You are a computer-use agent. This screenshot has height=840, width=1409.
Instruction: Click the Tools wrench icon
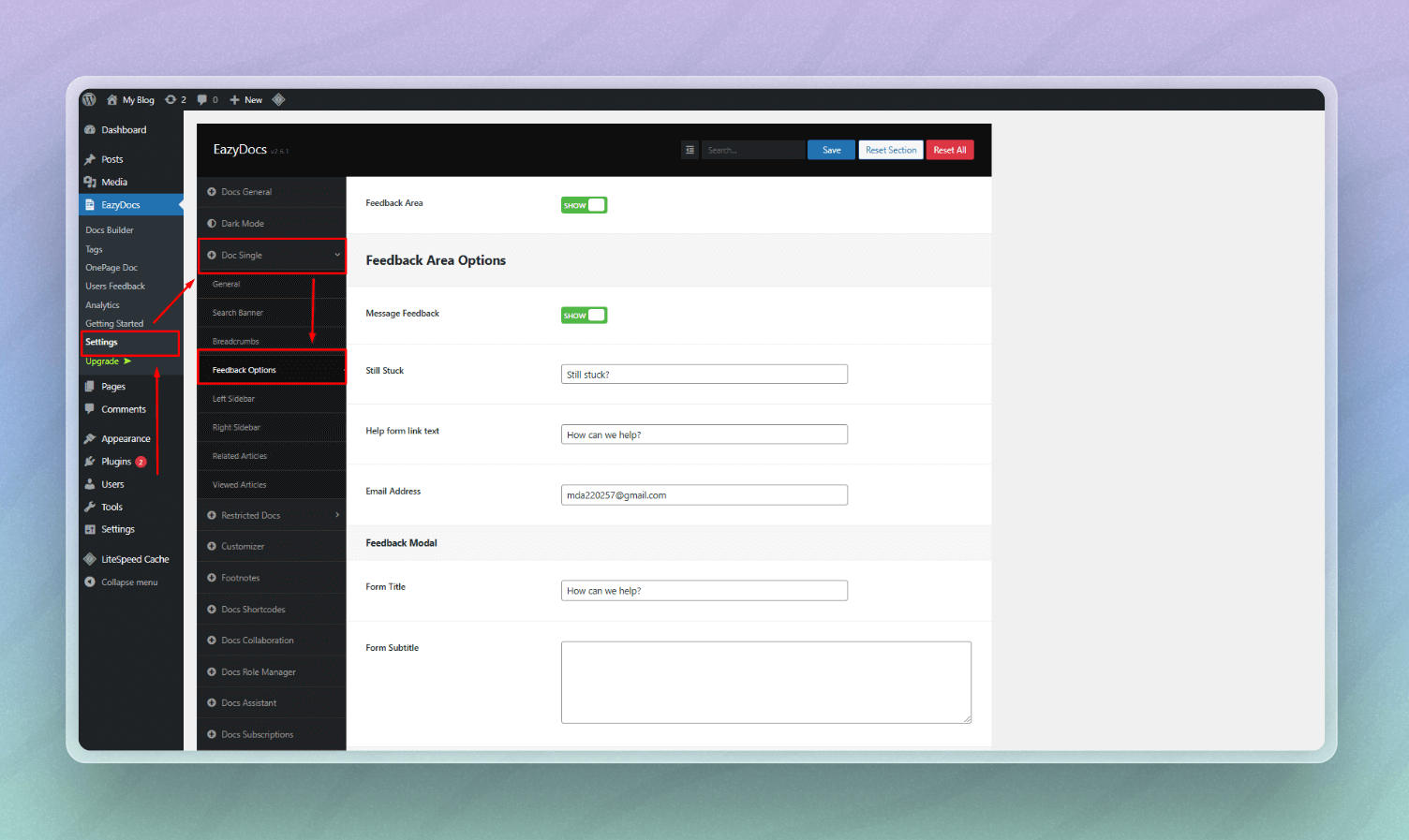pos(90,507)
